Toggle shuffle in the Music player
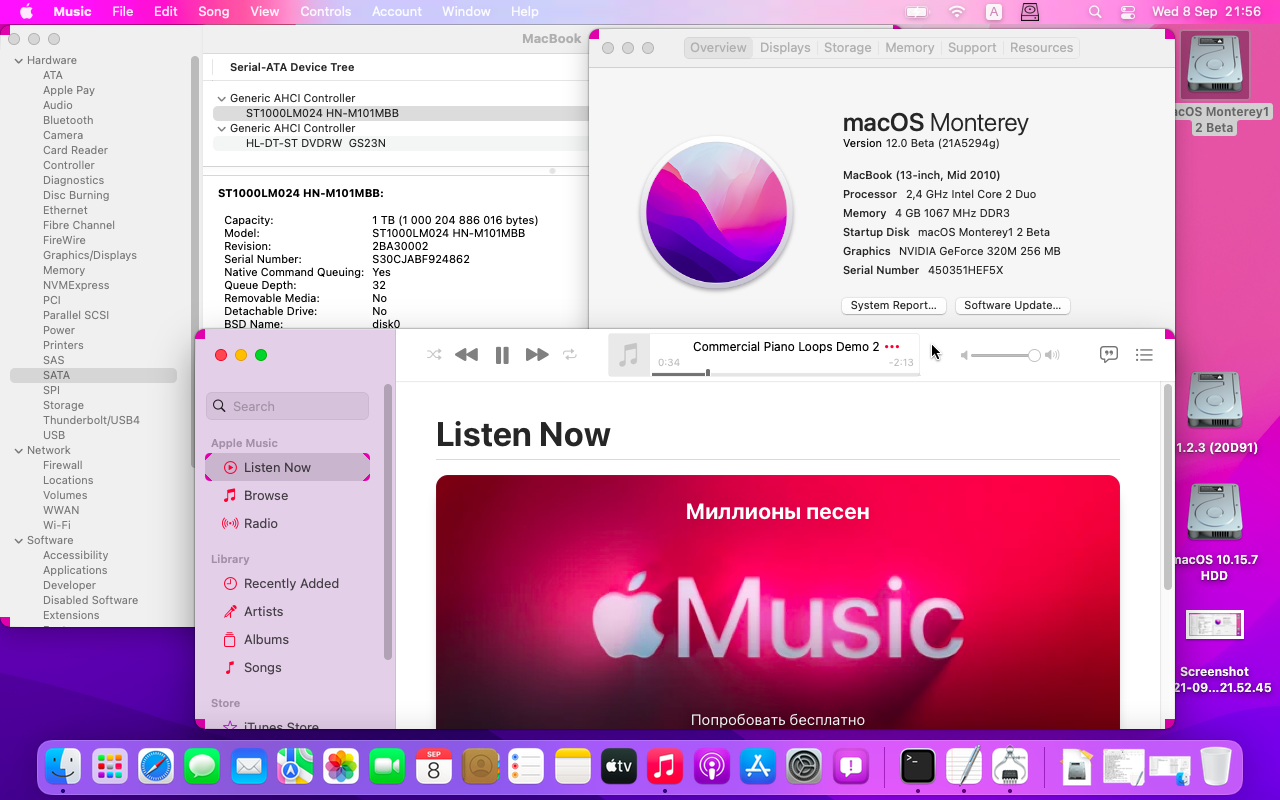The height and width of the screenshot is (800, 1280). (434, 354)
